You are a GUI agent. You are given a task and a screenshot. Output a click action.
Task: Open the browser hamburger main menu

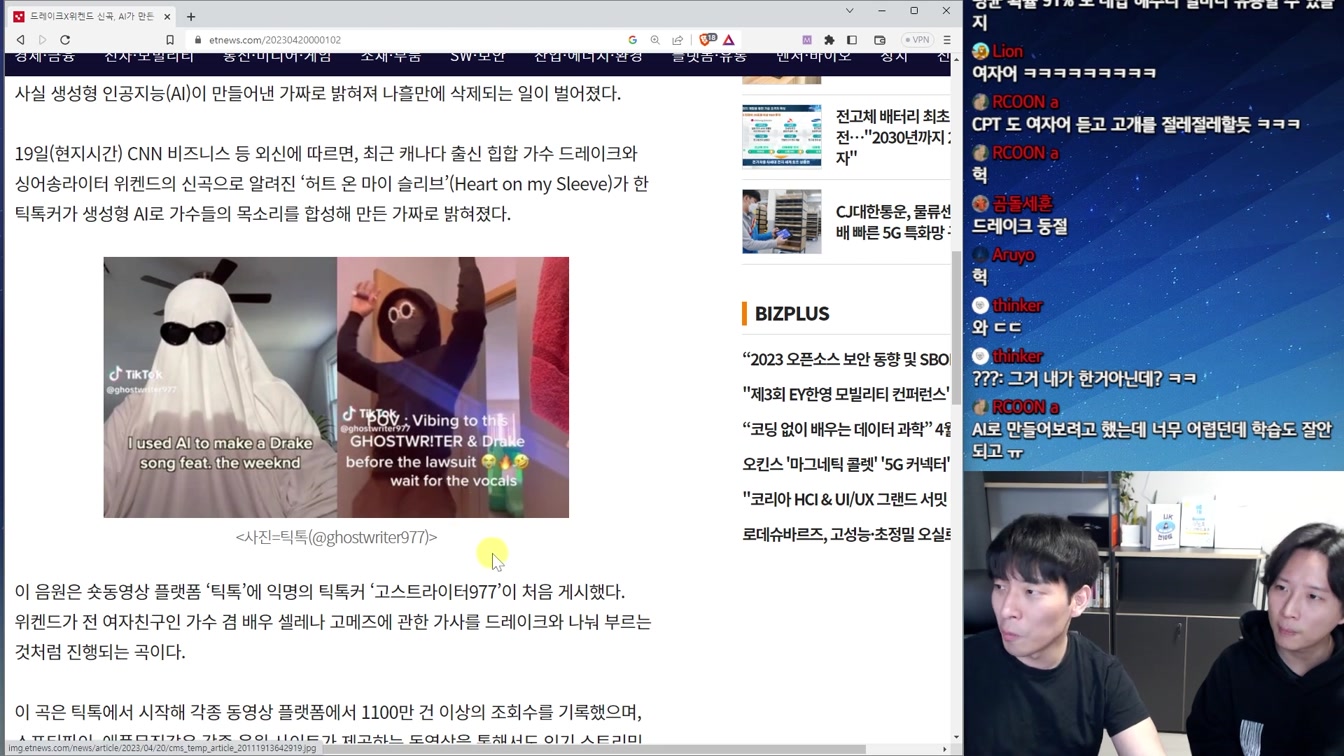tap(946, 40)
